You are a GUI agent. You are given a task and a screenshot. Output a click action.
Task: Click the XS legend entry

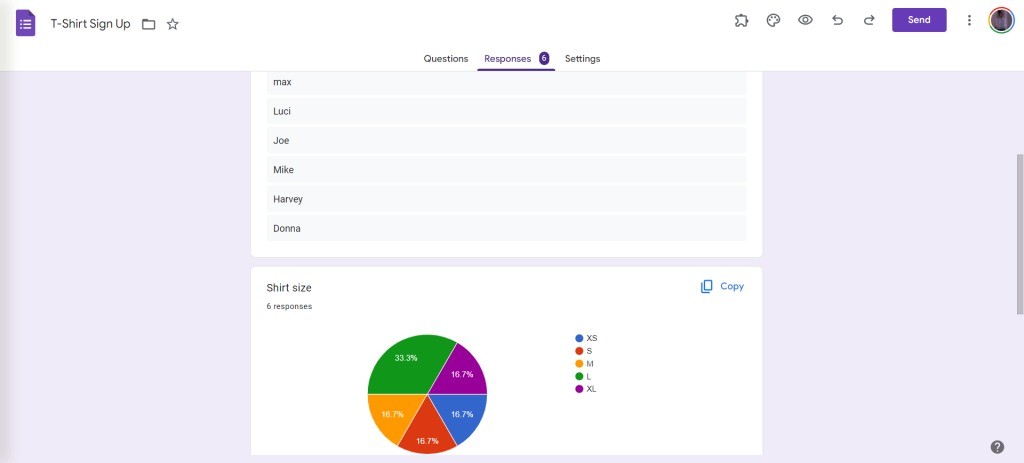[x=586, y=338]
